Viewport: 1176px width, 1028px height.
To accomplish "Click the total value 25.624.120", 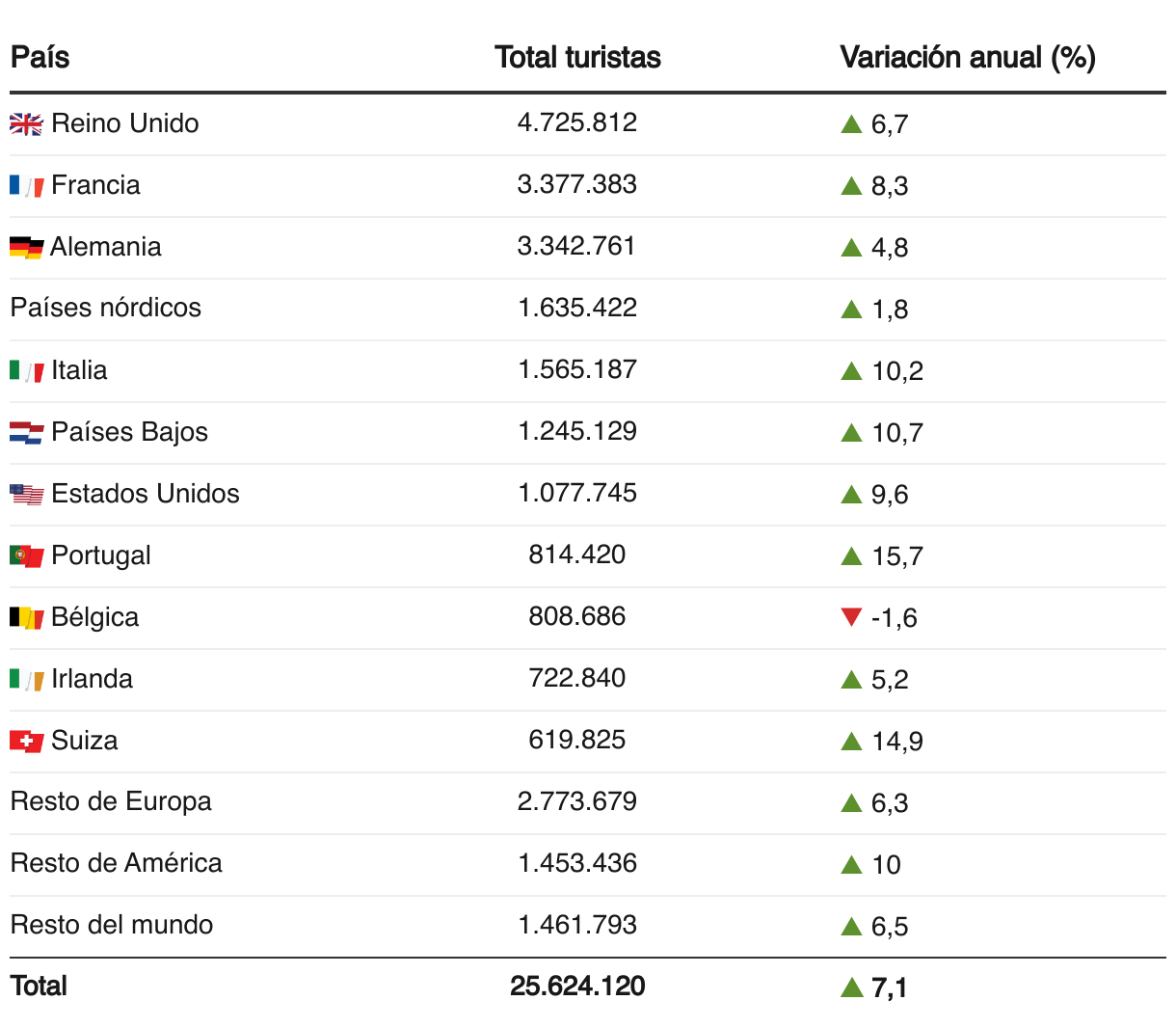I will coord(577,986).
